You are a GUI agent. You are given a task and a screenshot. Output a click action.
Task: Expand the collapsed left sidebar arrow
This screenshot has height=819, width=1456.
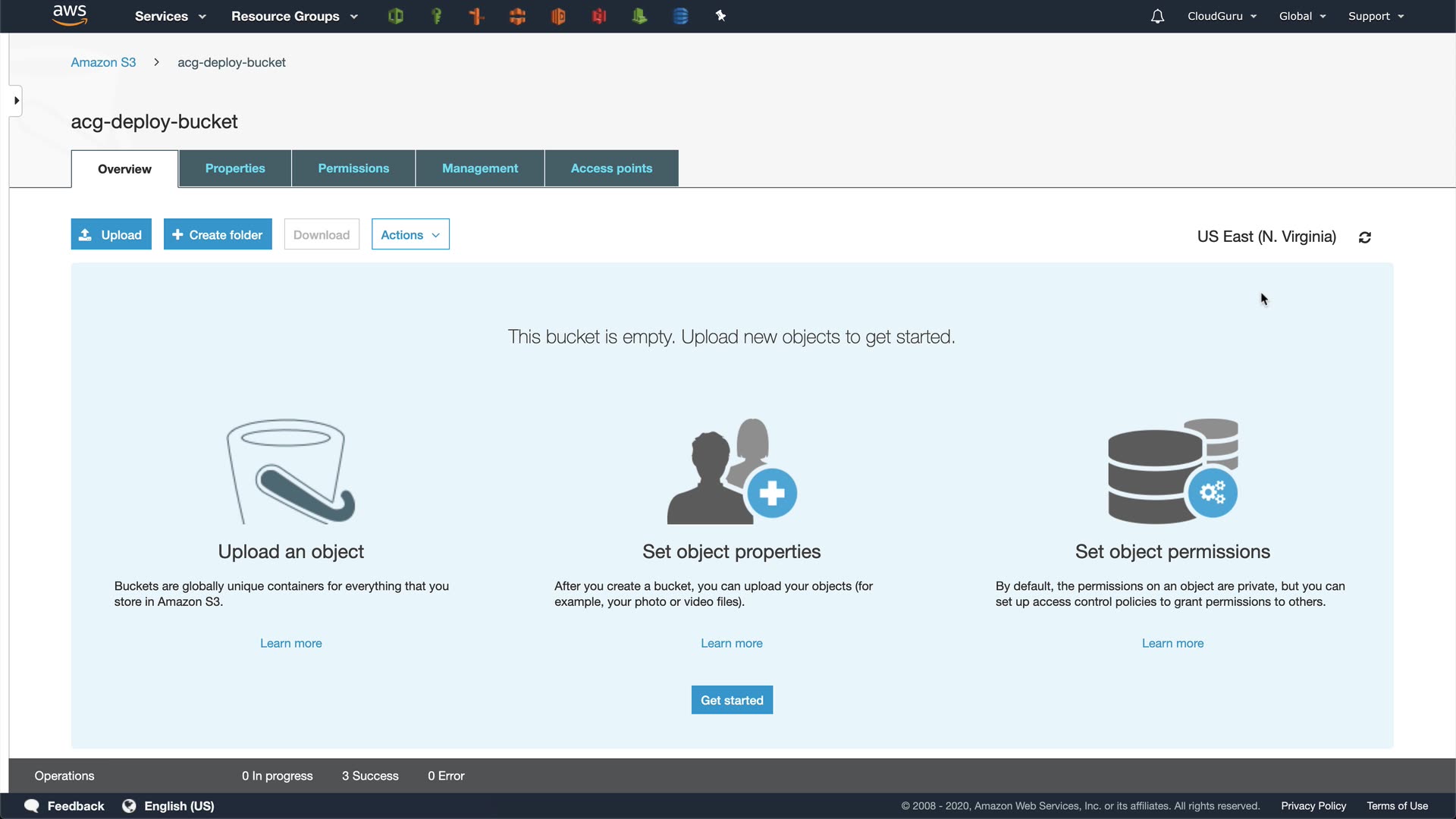pos(16,101)
